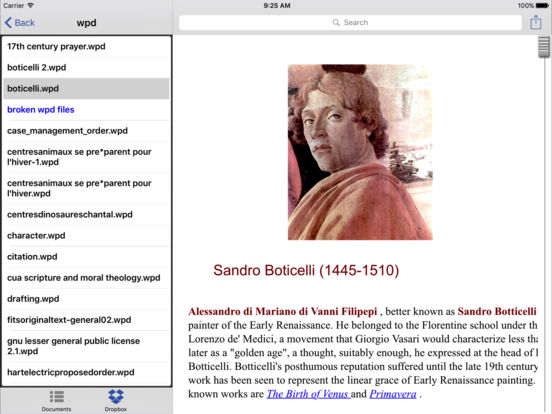Click the Sandro Boticelli (1445-1510) heading

pyautogui.click(x=306, y=270)
